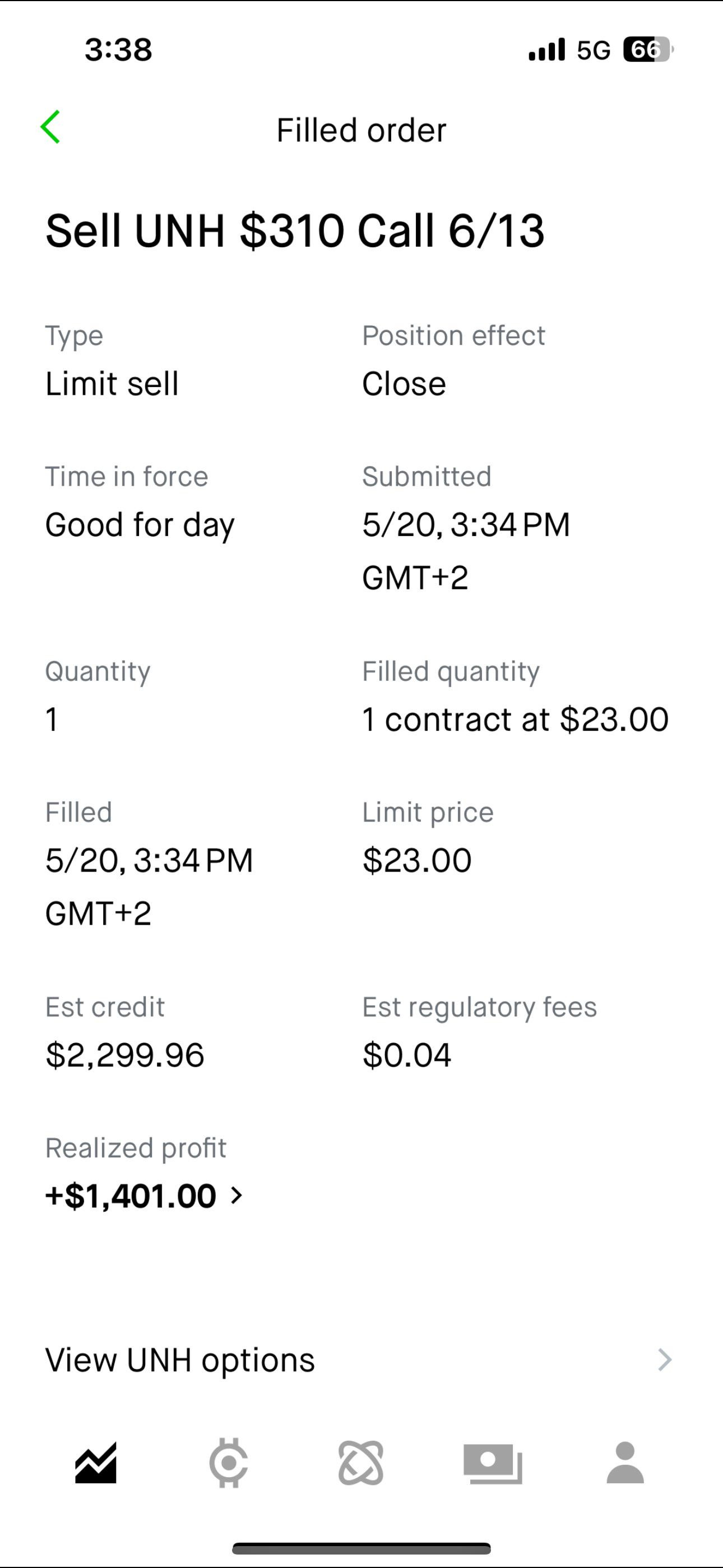This screenshot has width=723, height=1568.
Task: Tap the 1 contract at $23.00 text
Action: click(x=515, y=720)
